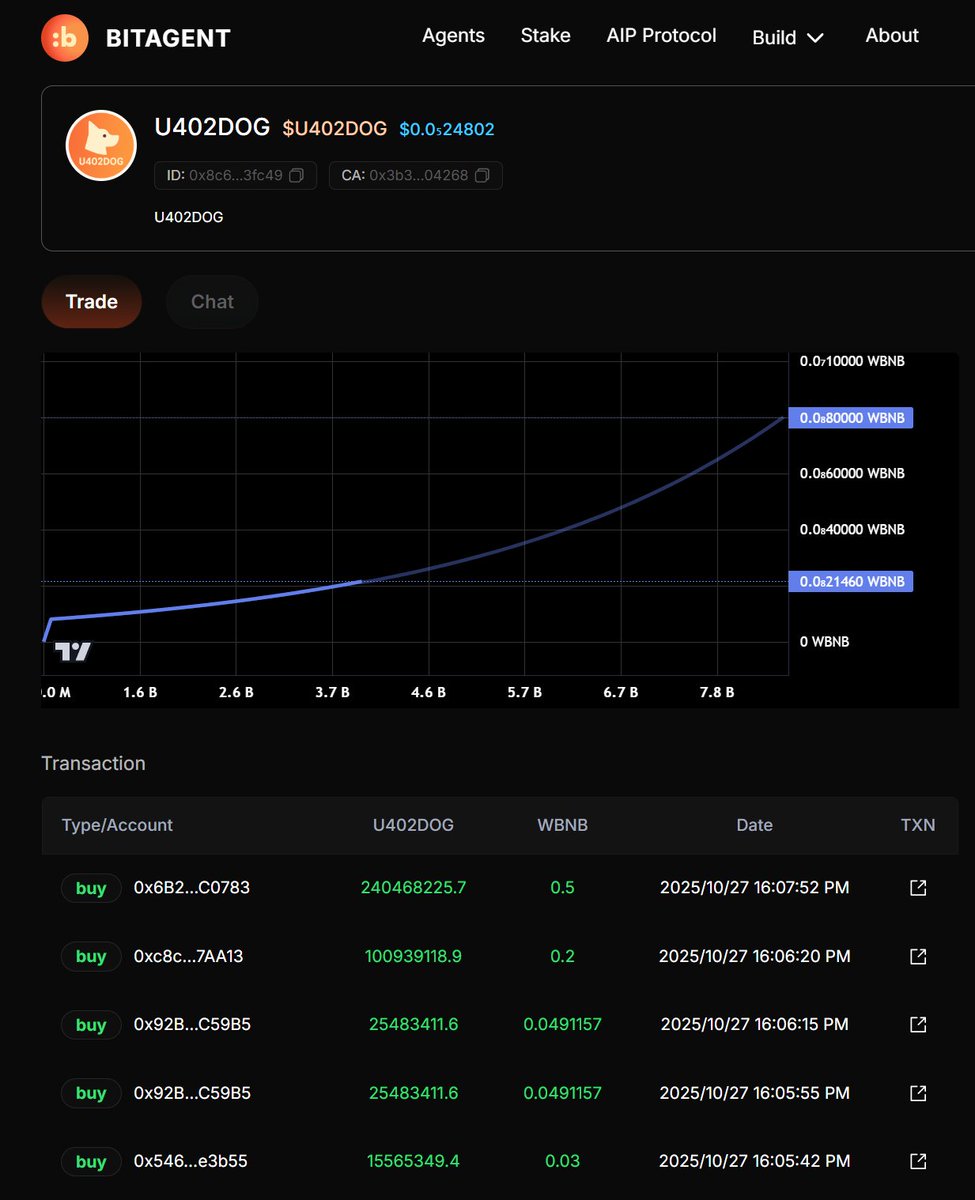Viewport: 975px width, 1200px height.
Task: Go to the Stake page
Action: [545, 36]
